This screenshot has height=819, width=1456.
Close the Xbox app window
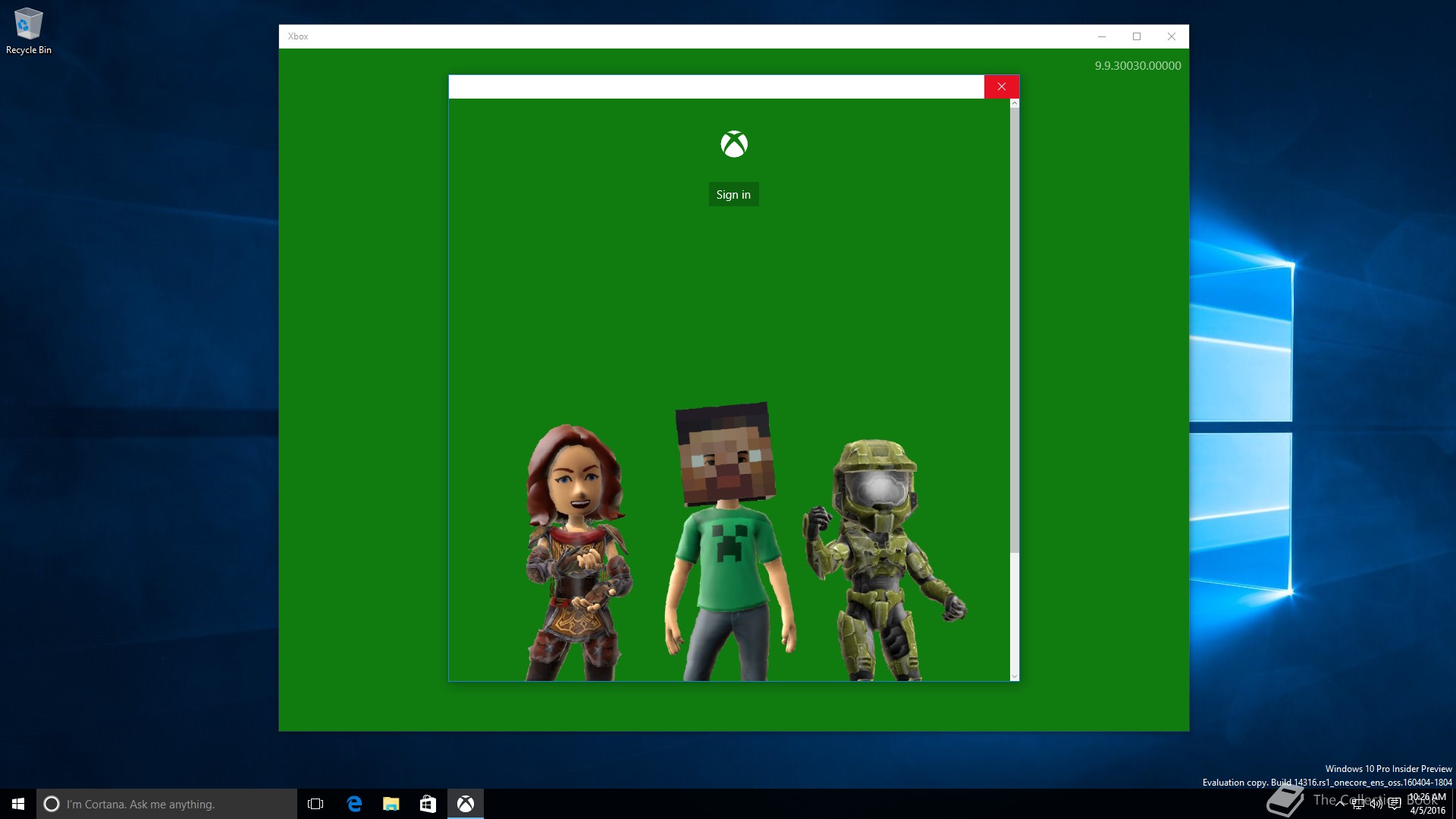click(1172, 36)
